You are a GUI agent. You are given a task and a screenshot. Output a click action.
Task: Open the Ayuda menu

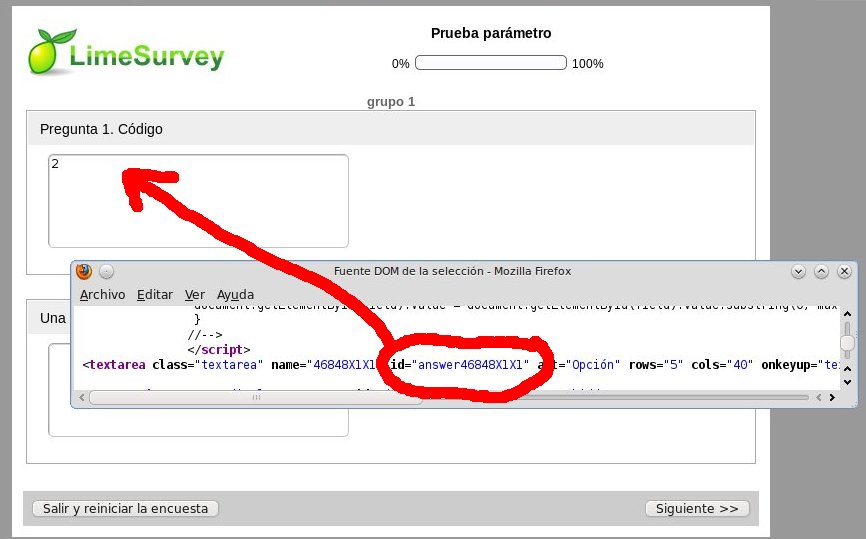pos(235,295)
